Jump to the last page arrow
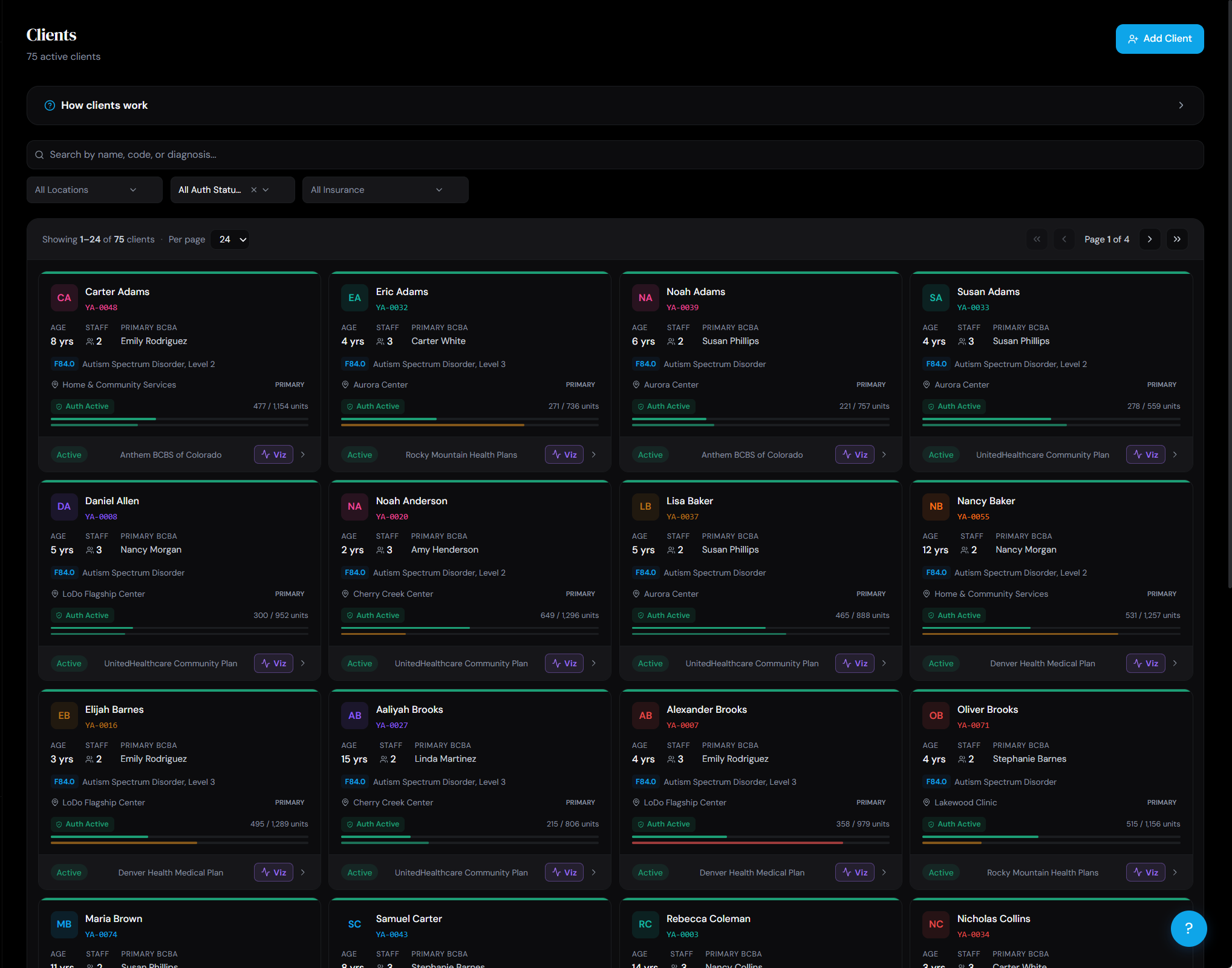Viewport: 1232px width, 968px height. click(1177, 239)
